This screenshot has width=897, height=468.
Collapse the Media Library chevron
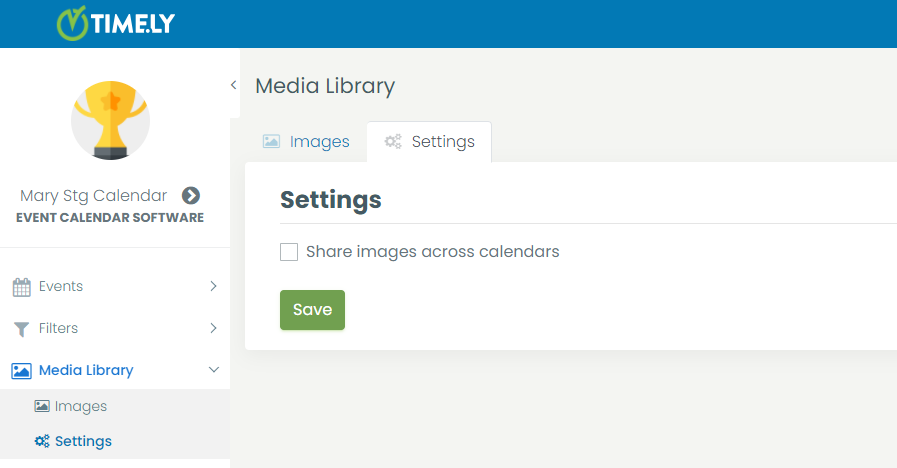tap(214, 370)
